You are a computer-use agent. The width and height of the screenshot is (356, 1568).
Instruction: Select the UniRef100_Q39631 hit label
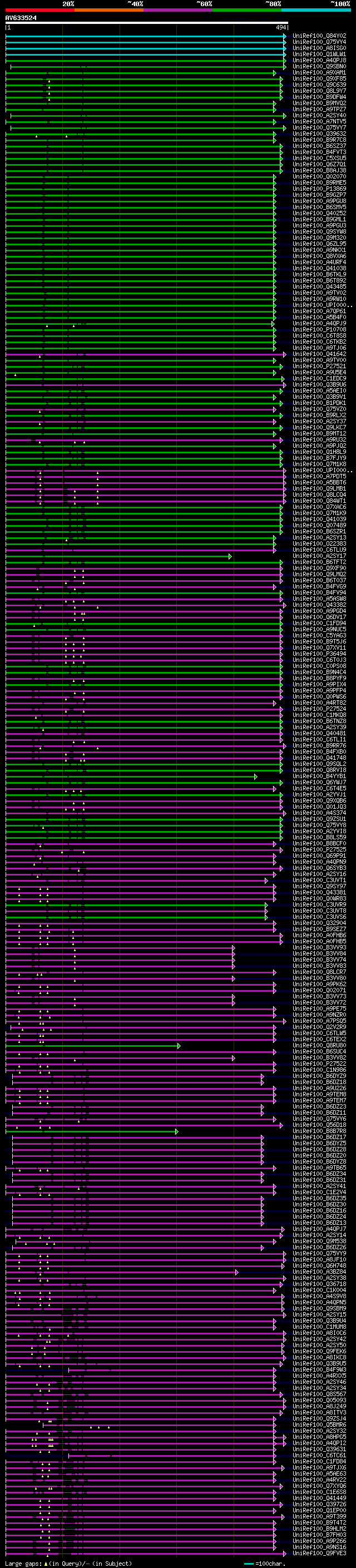click(319, 1449)
